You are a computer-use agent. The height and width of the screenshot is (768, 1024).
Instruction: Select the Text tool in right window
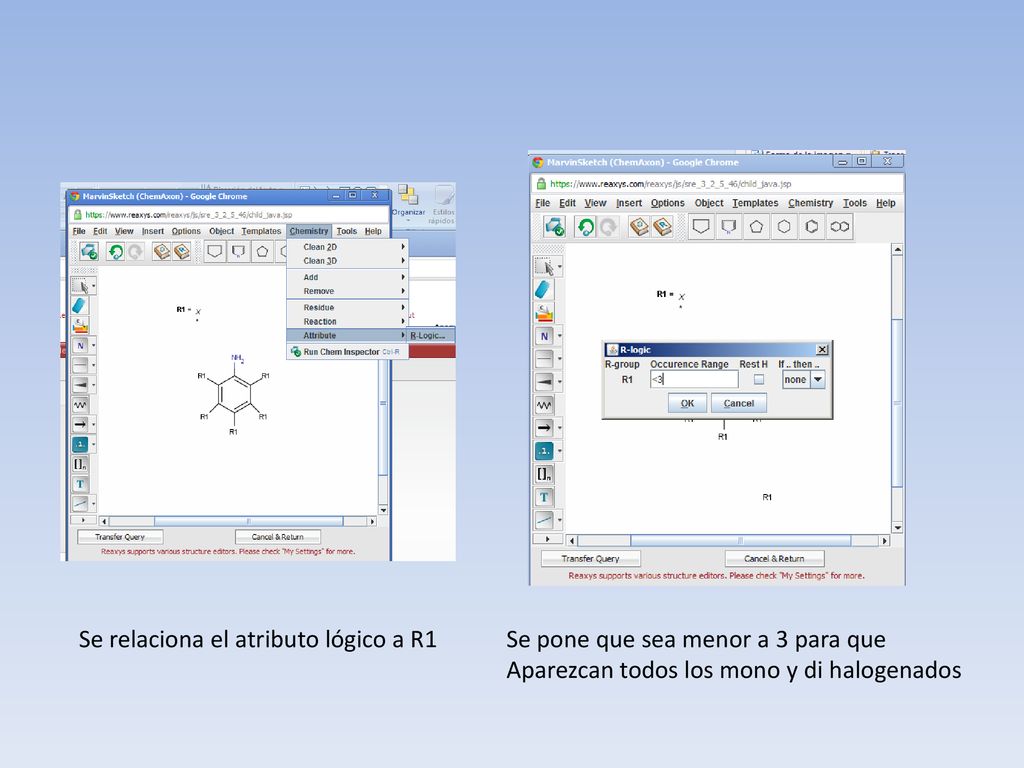(x=543, y=497)
